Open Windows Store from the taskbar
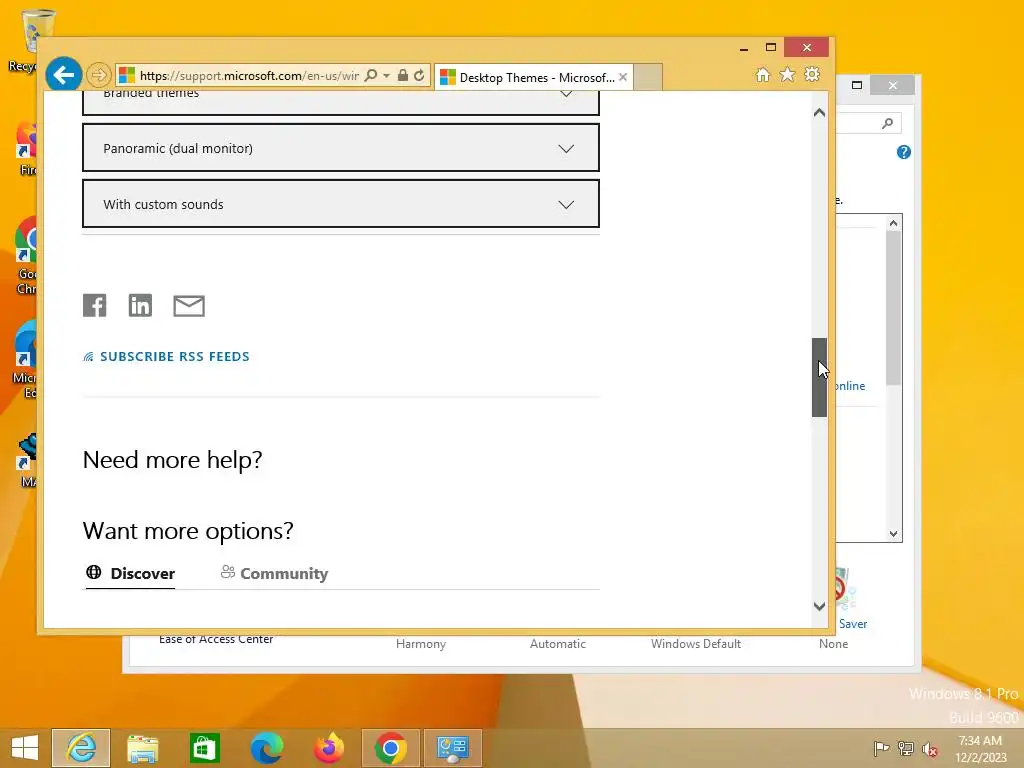The width and height of the screenshot is (1024, 768). 204,748
